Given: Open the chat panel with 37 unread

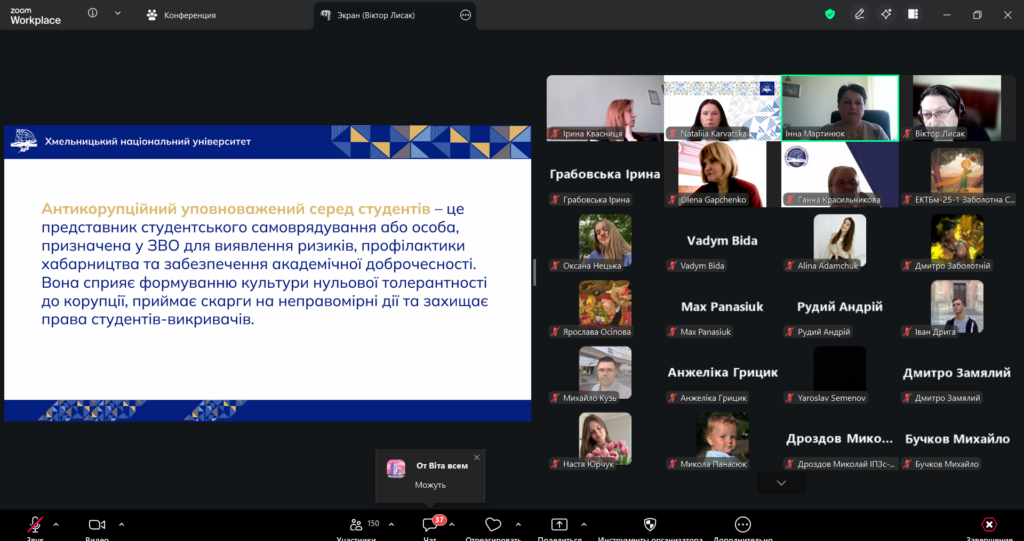Looking at the screenshot, I should tap(430, 525).
